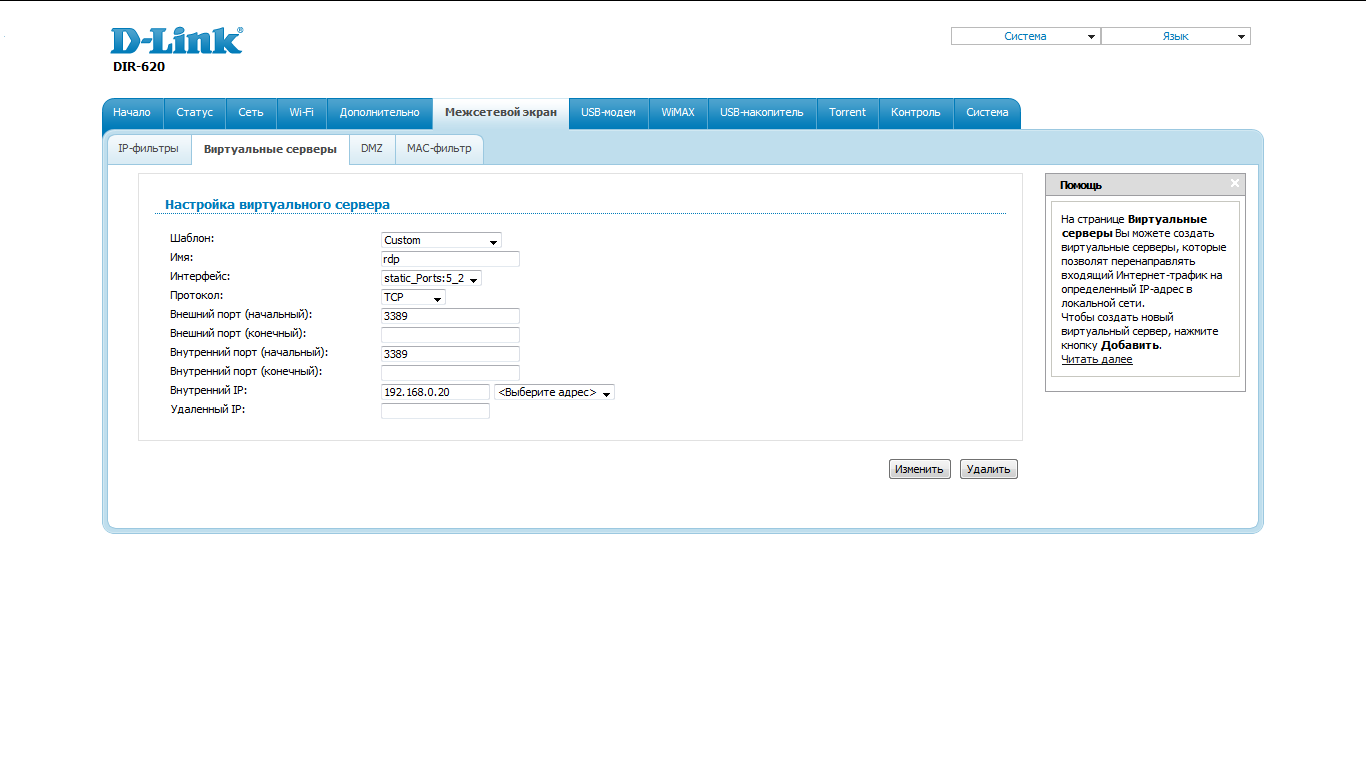Select the Межсетевой экран tab

pyautogui.click(x=501, y=113)
